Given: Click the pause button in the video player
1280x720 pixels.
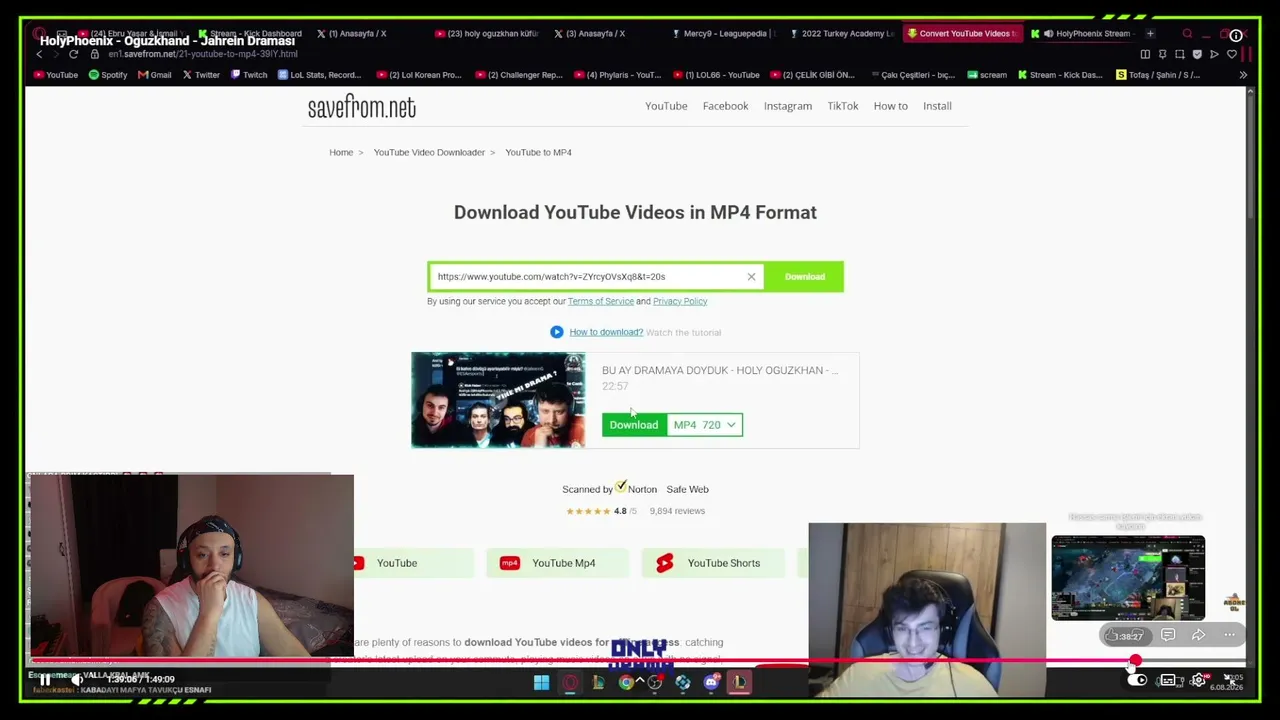Looking at the screenshot, I should [x=45, y=680].
